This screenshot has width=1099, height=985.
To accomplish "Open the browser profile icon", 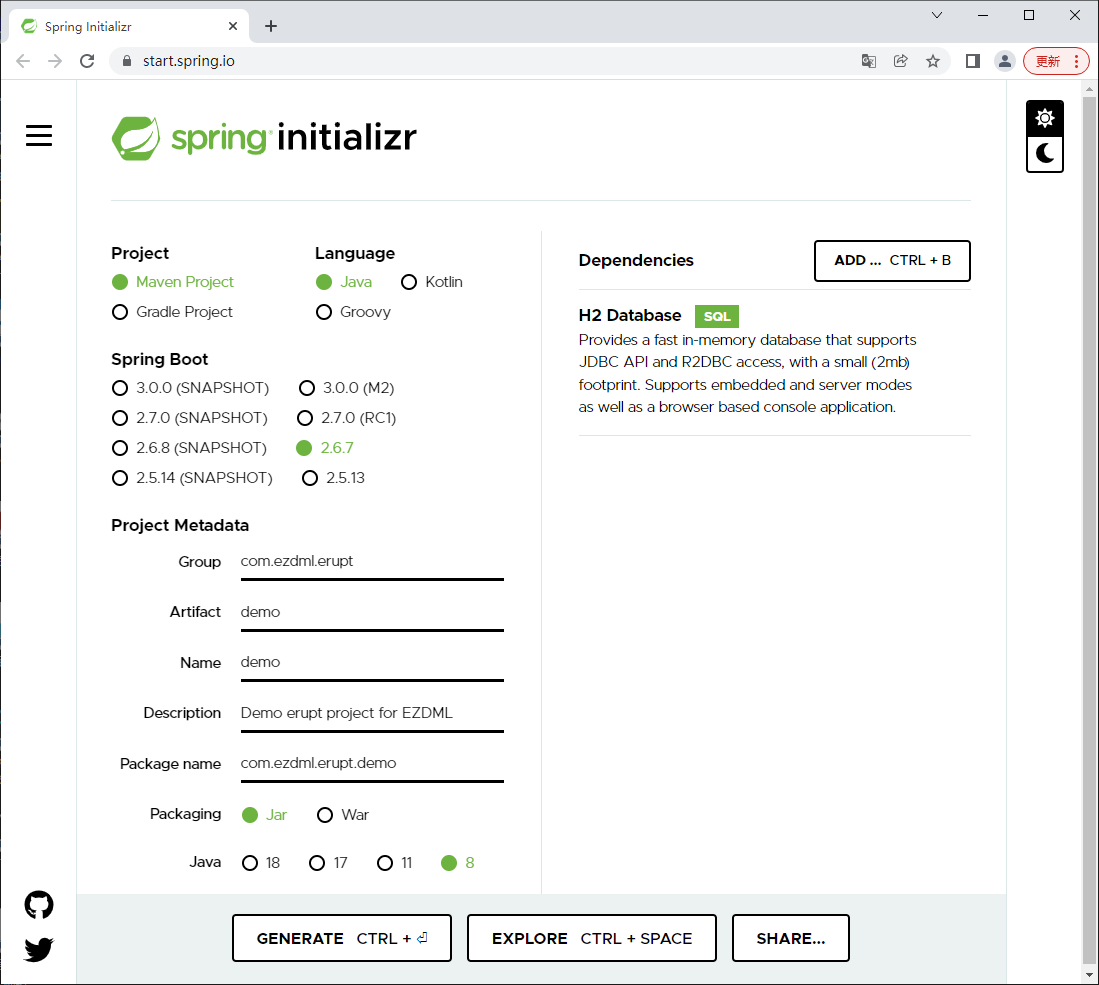I will (x=1004, y=61).
